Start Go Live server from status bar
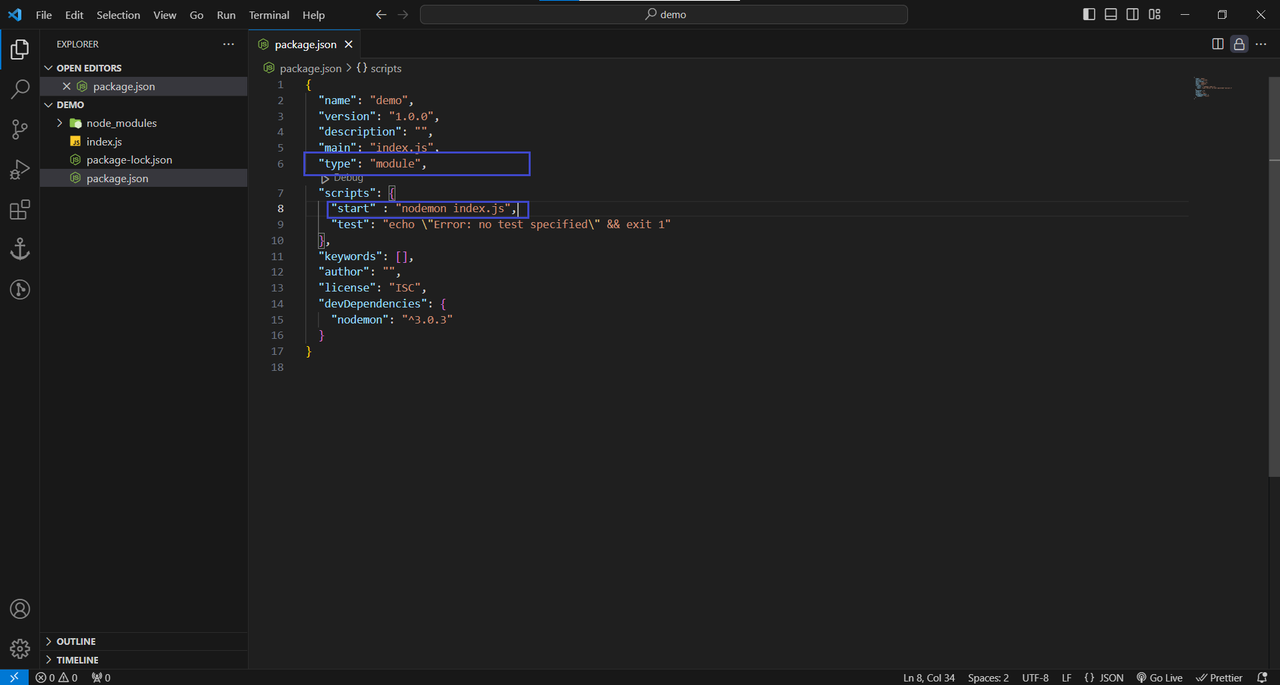 (x=1160, y=677)
